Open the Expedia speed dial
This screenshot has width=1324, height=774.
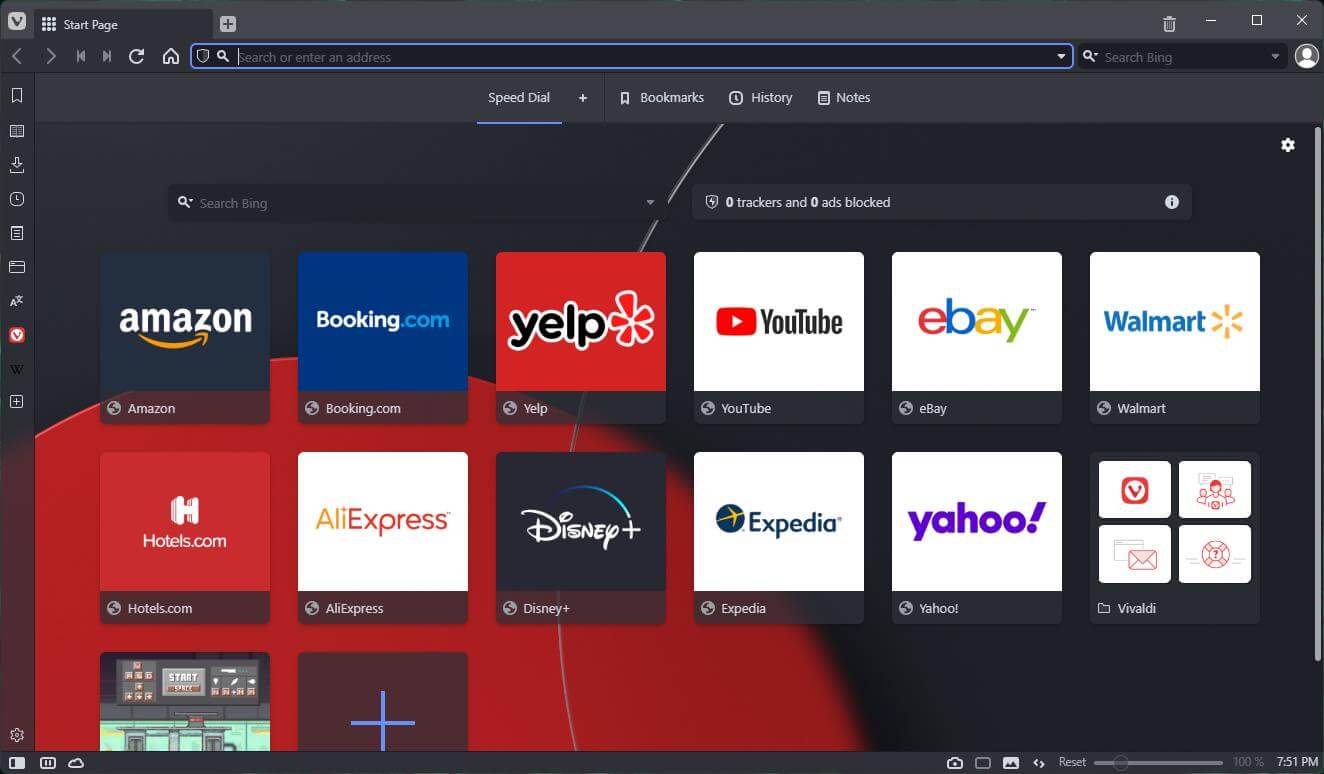pyautogui.click(x=779, y=538)
